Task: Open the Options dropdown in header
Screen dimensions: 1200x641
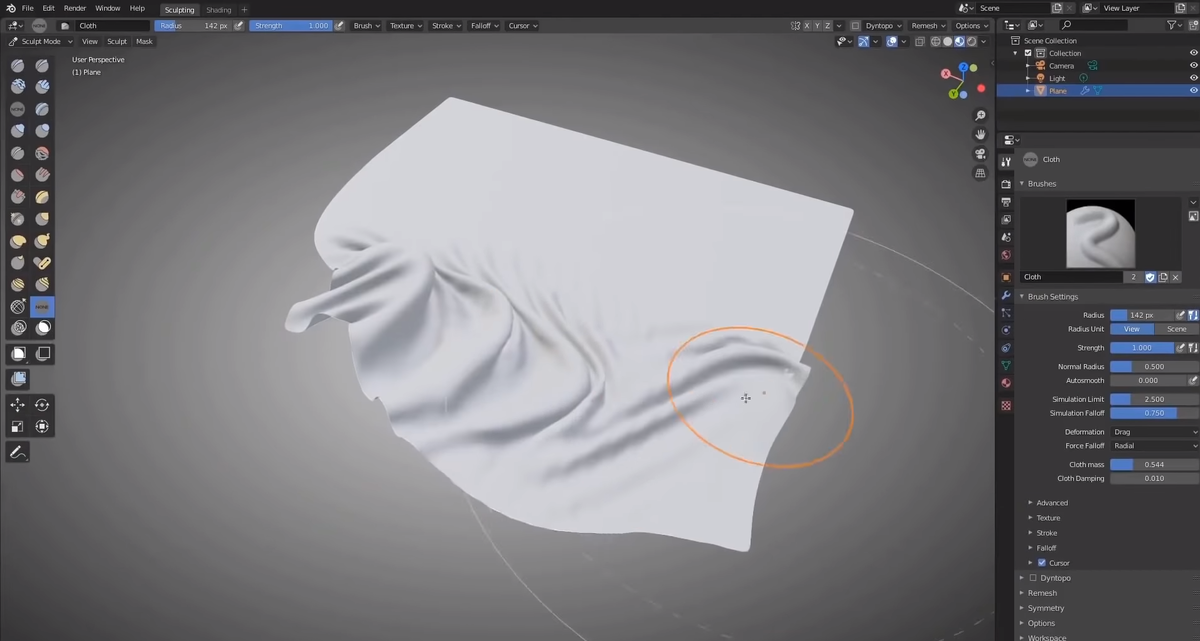Action: (971, 26)
